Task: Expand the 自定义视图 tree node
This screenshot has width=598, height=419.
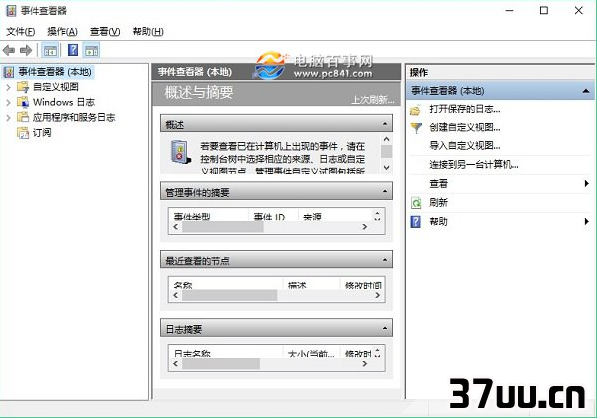Action: click(8, 87)
